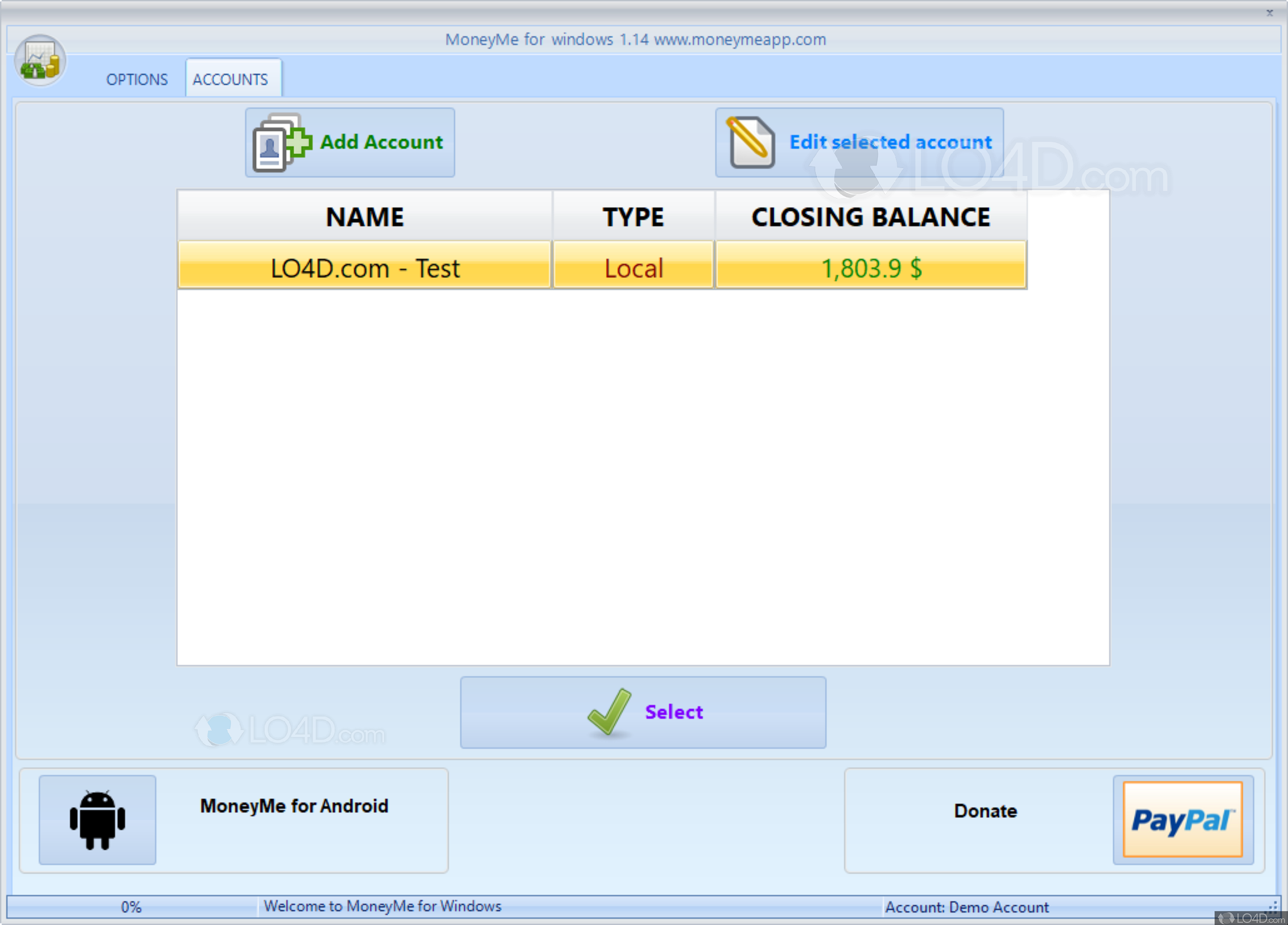This screenshot has width=1288, height=925.
Task: Close the MoneyMe window
Action: pyautogui.click(x=1269, y=12)
